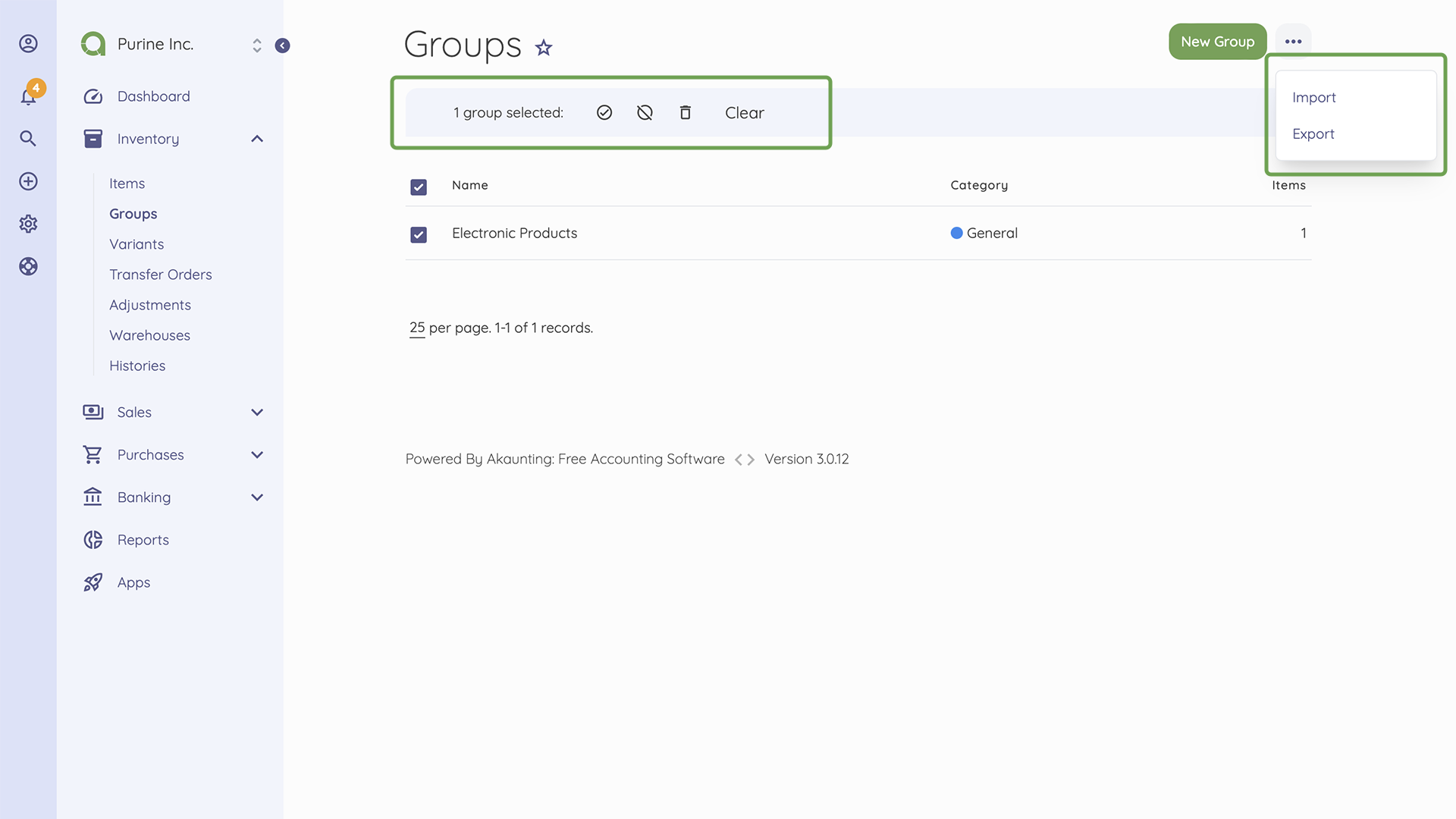Click the New Group button

point(1217,42)
